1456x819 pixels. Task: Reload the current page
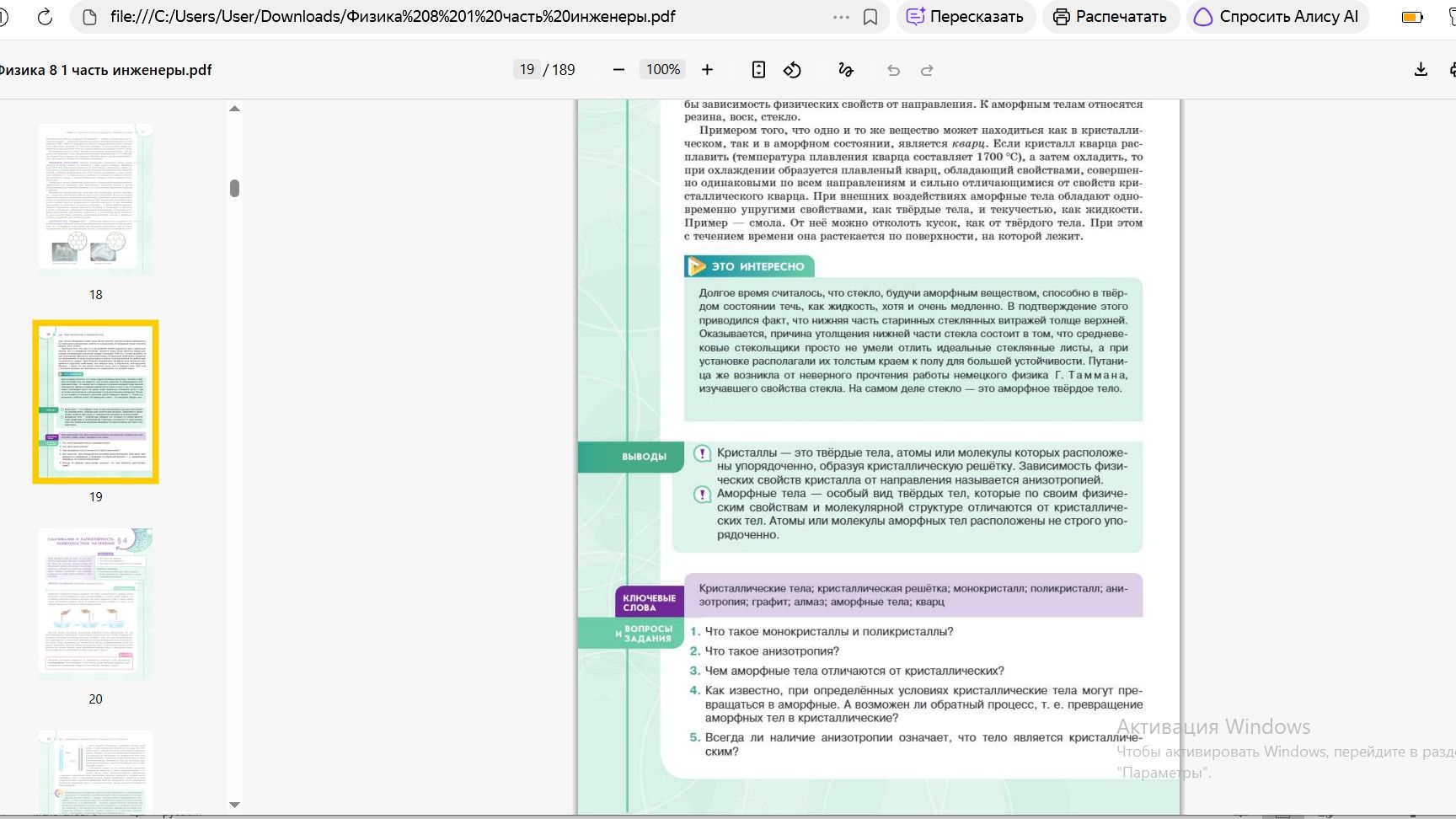45,17
